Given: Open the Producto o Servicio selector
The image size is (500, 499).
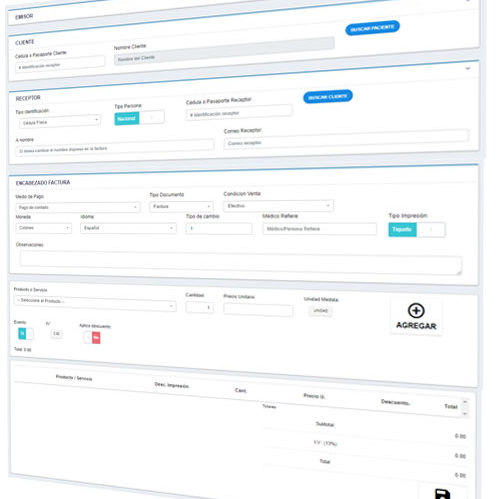Looking at the screenshot, I should coord(95,303).
